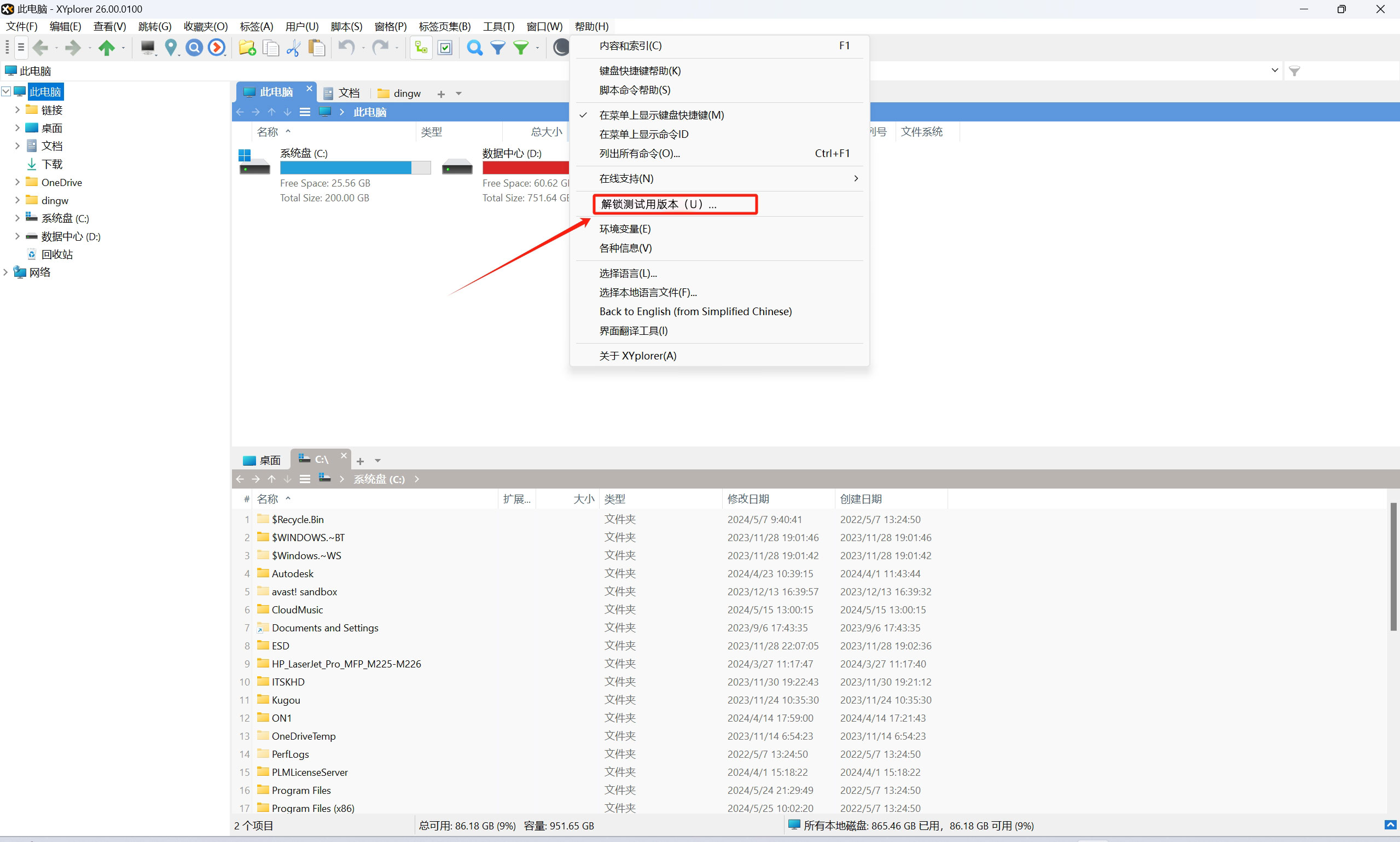Expand the OneDrive tree node
1400x842 pixels.
click(x=17, y=182)
